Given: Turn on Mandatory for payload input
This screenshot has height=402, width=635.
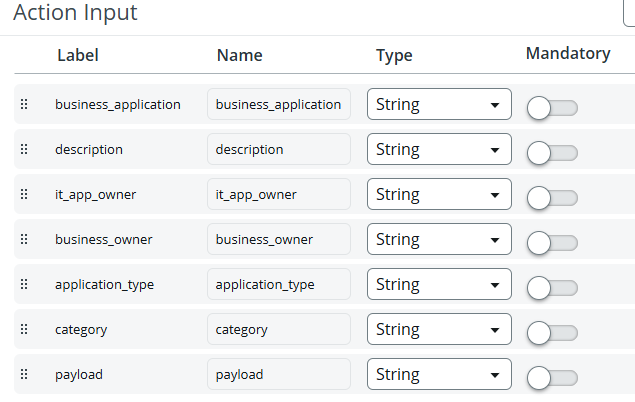Looking at the screenshot, I should pos(552,378).
